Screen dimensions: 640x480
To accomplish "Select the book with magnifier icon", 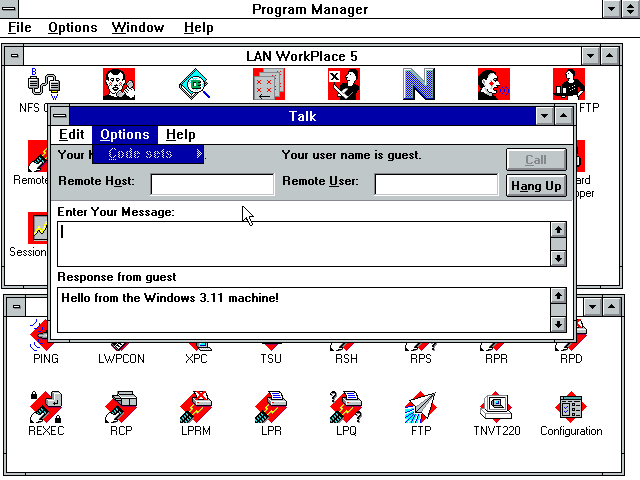I will coord(194,84).
